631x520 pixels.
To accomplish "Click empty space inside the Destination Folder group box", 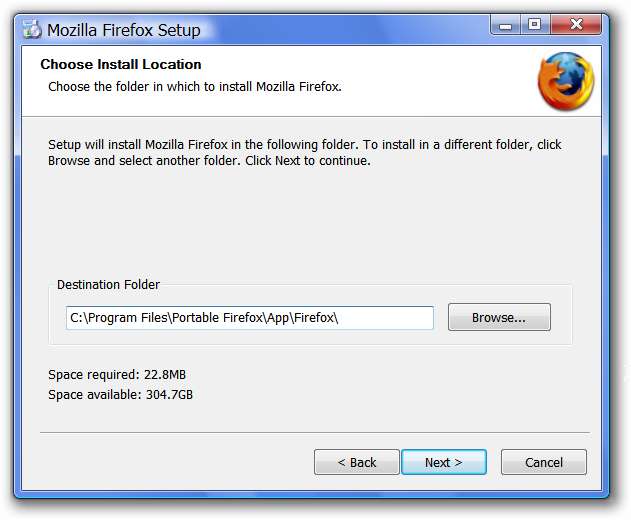I will click(300, 337).
